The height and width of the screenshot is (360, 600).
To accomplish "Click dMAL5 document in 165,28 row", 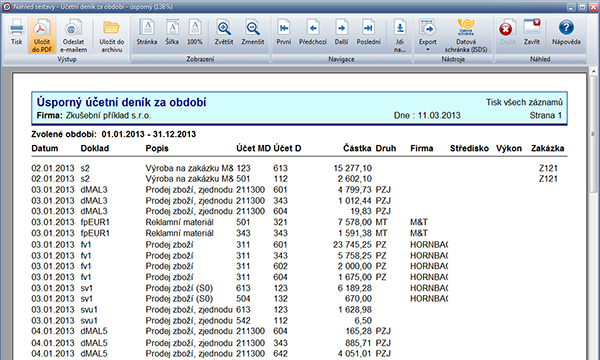I will click(94, 331).
